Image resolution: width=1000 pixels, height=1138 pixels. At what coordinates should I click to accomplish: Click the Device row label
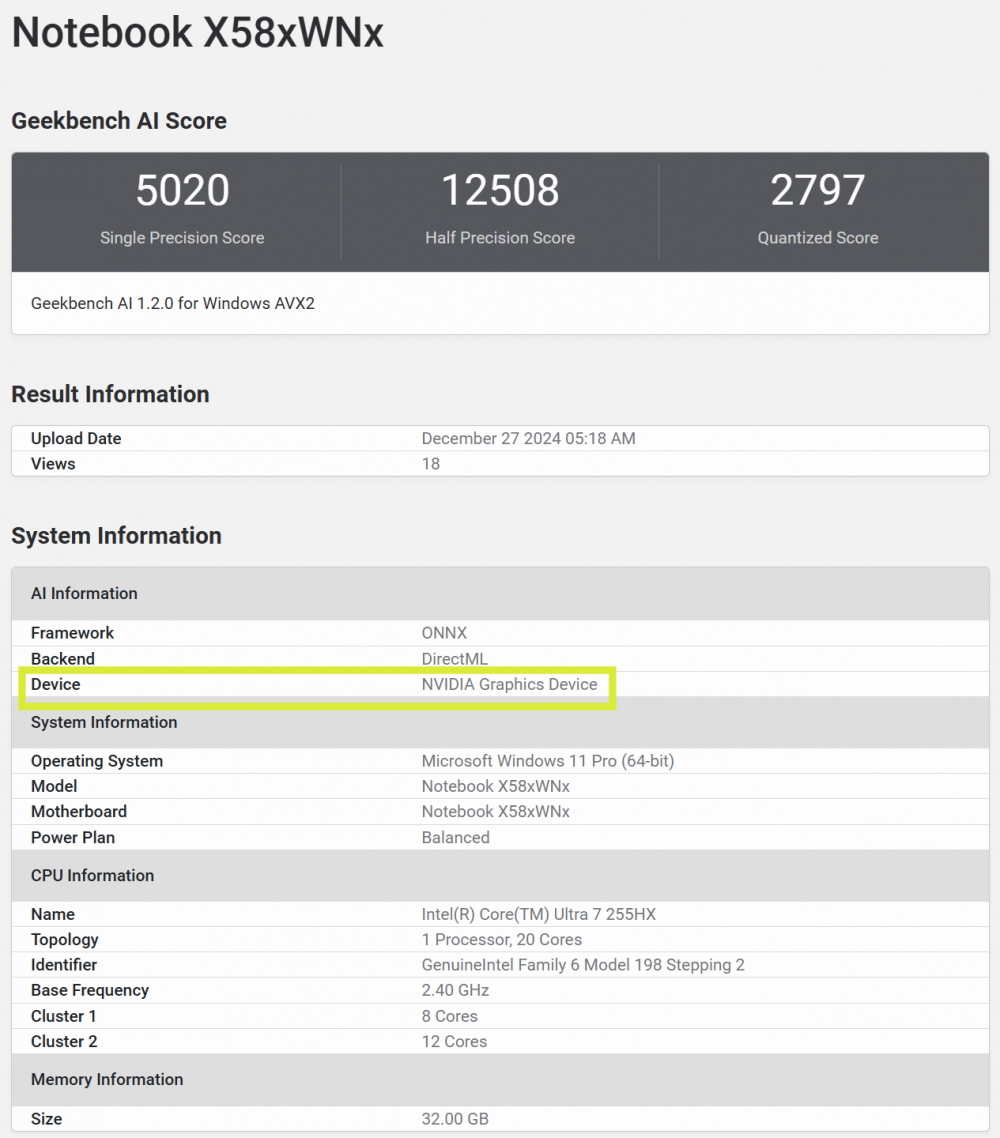tap(55, 684)
